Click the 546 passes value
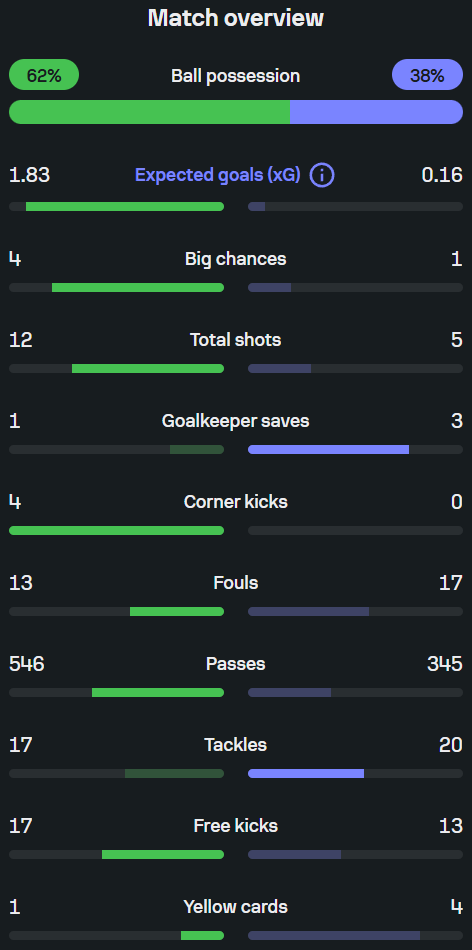Screen dimensions: 472x950 pyautogui.click(x=27, y=664)
